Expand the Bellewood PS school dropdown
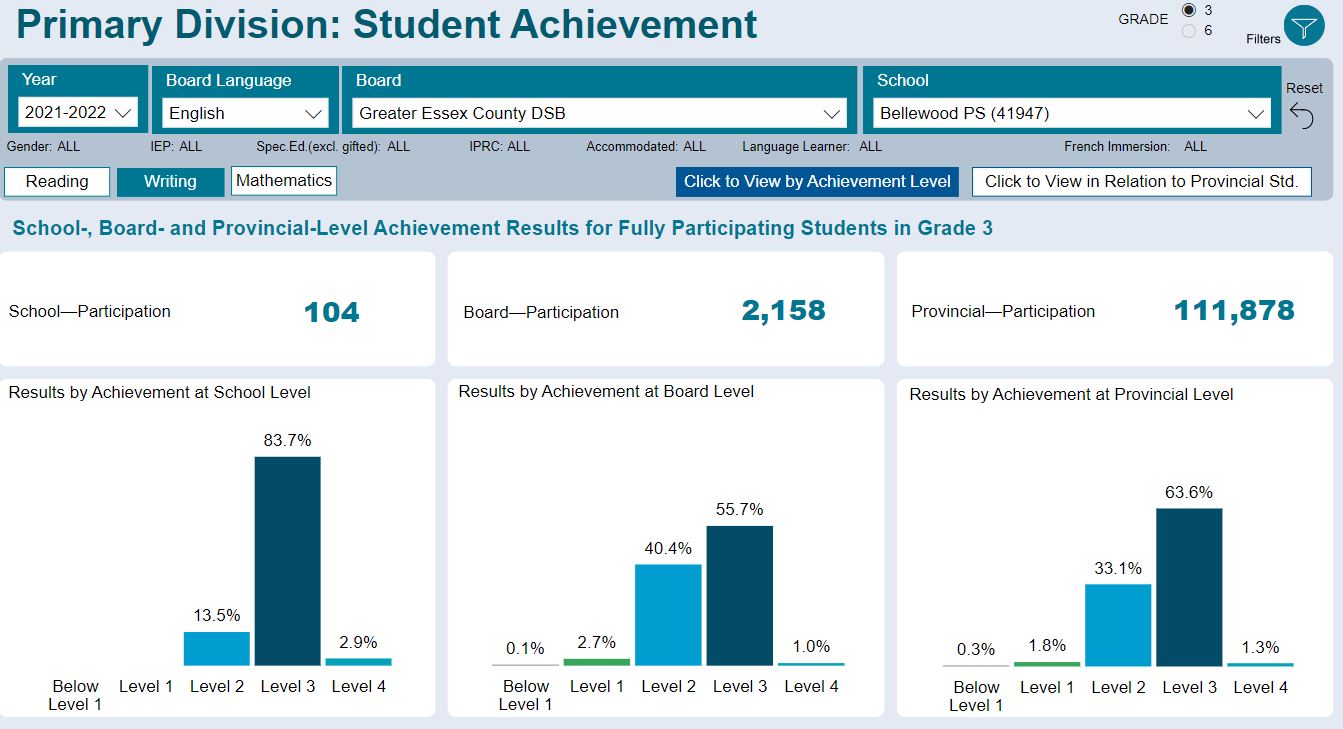Screen dimensions: 1343x729 coord(1072,113)
